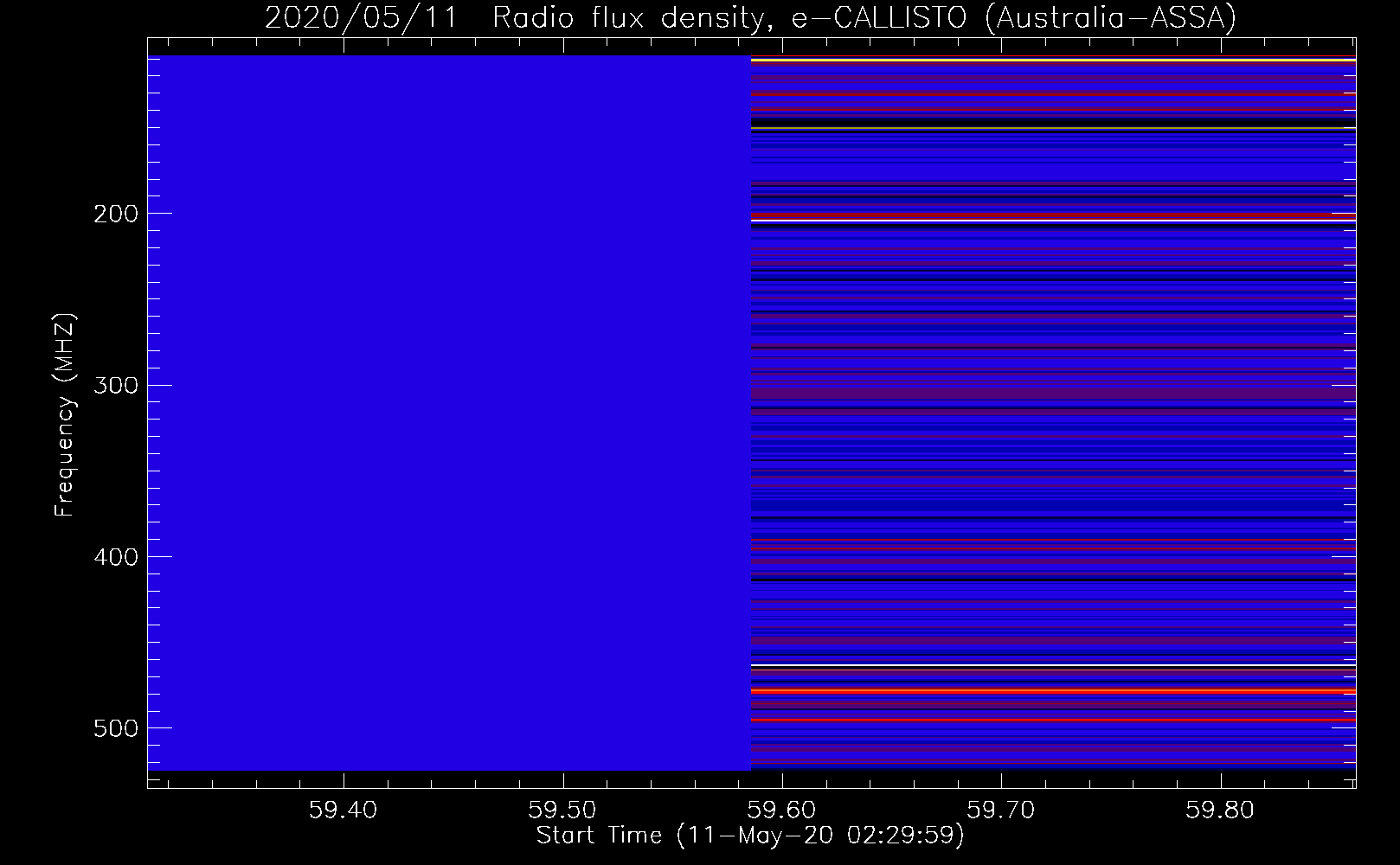Click the 'Start Time (11-May-20 02:29:59)' label
The height and width of the screenshot is (865, 1400).
[750, 836]
